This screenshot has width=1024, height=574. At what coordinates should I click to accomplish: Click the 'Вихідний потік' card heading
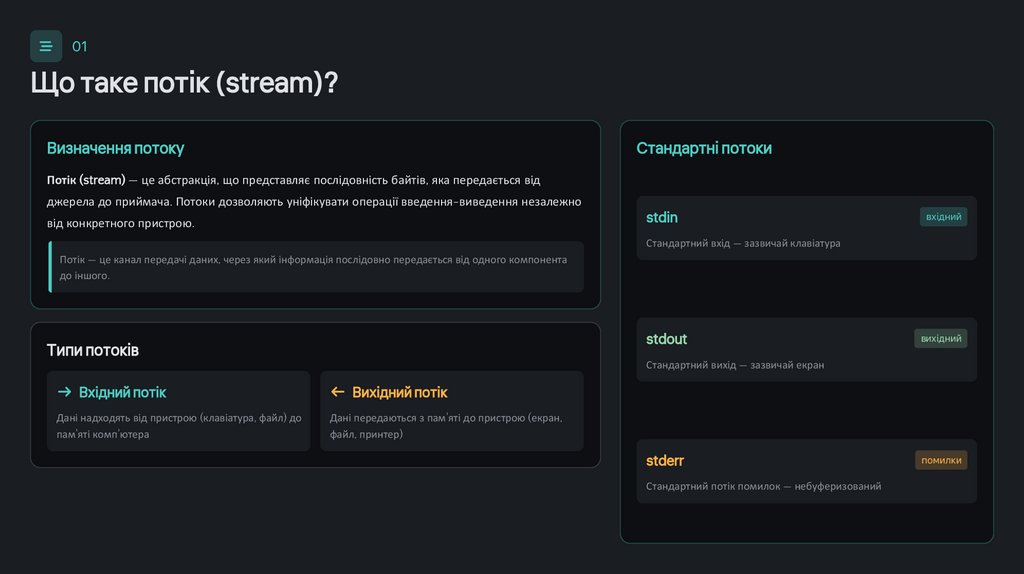click(x=399, y=392)
